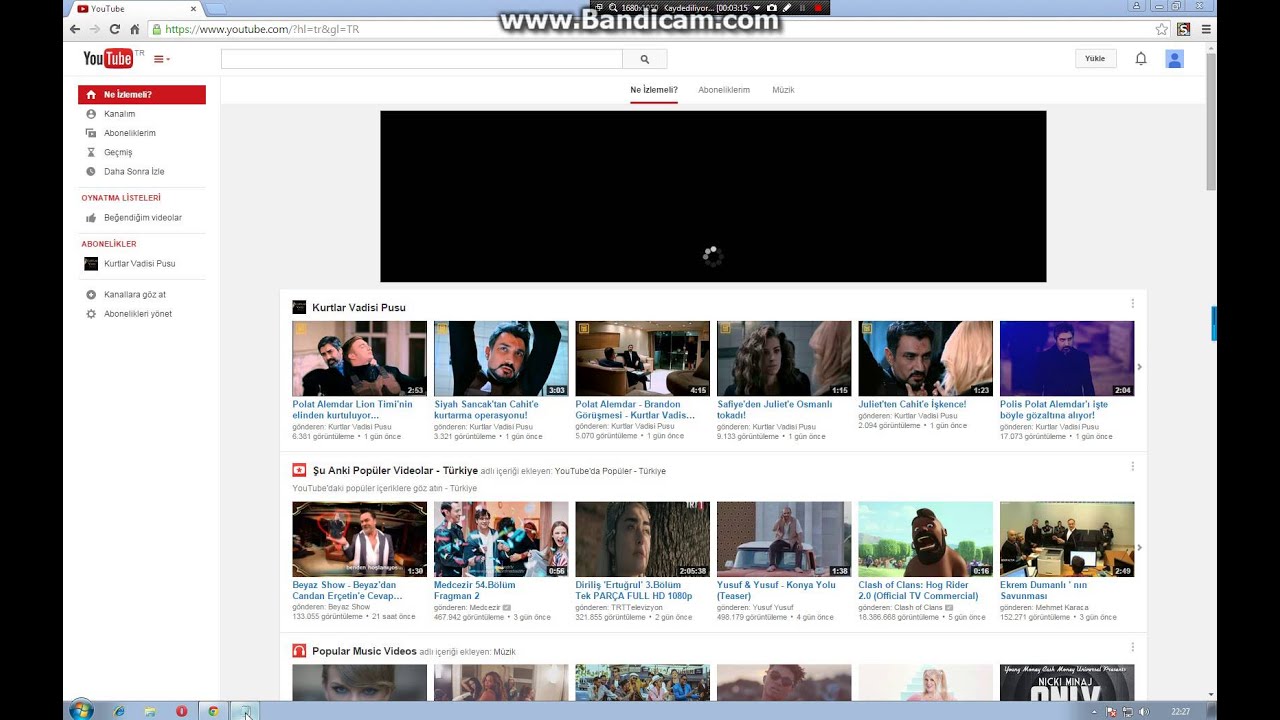Click the TRTTelevizyon uploader link
The image size is (1280, 720).
(637, 607)
